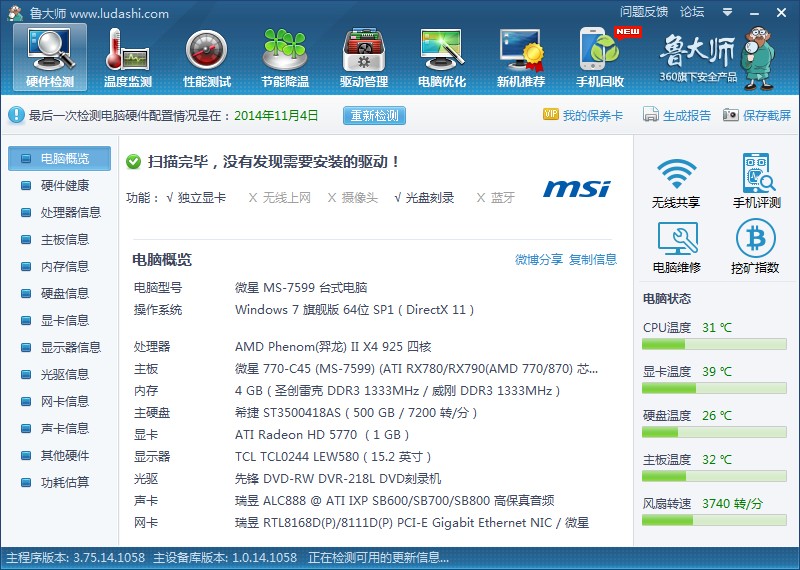Viewport: 800px width, 570px height.
Task: Open 无线共享 wireless sharing
Action: point(676,182)
